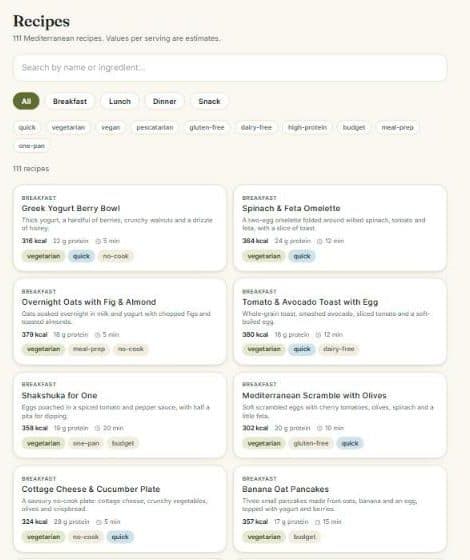470x560 pixels.
Task: Click budget tag on Shakshuka for One
Action: click(123, 443)
